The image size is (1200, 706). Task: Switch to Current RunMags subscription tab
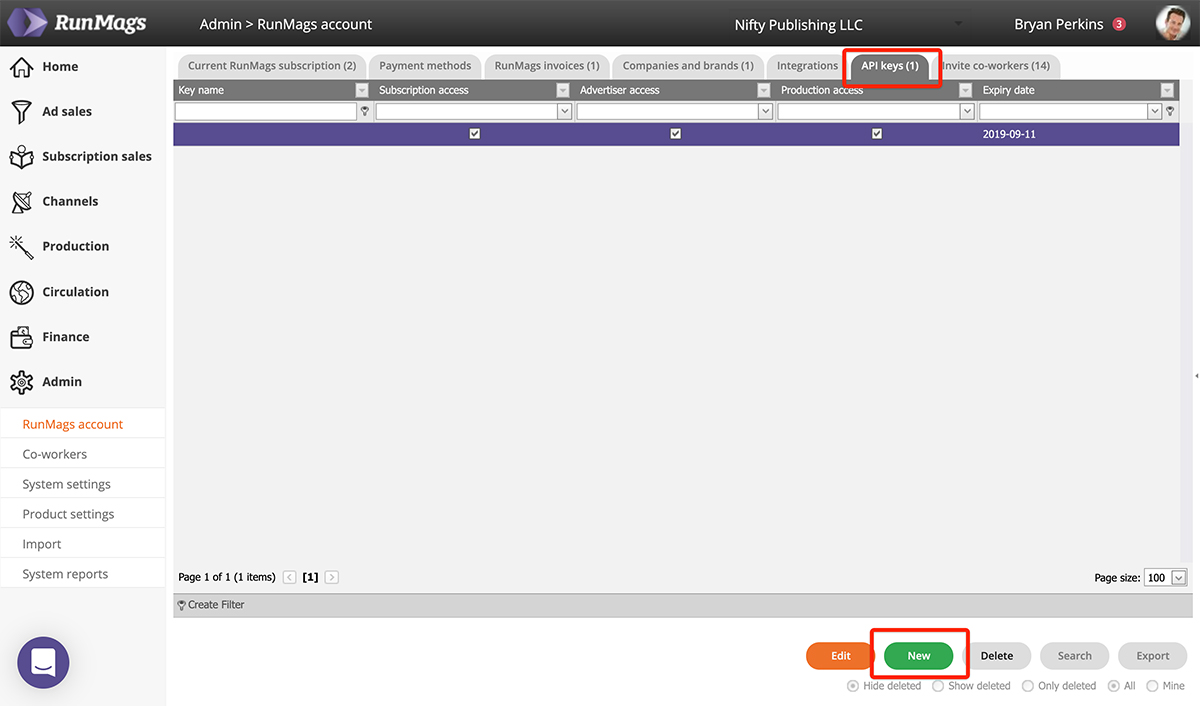click(x=272, y=66)
